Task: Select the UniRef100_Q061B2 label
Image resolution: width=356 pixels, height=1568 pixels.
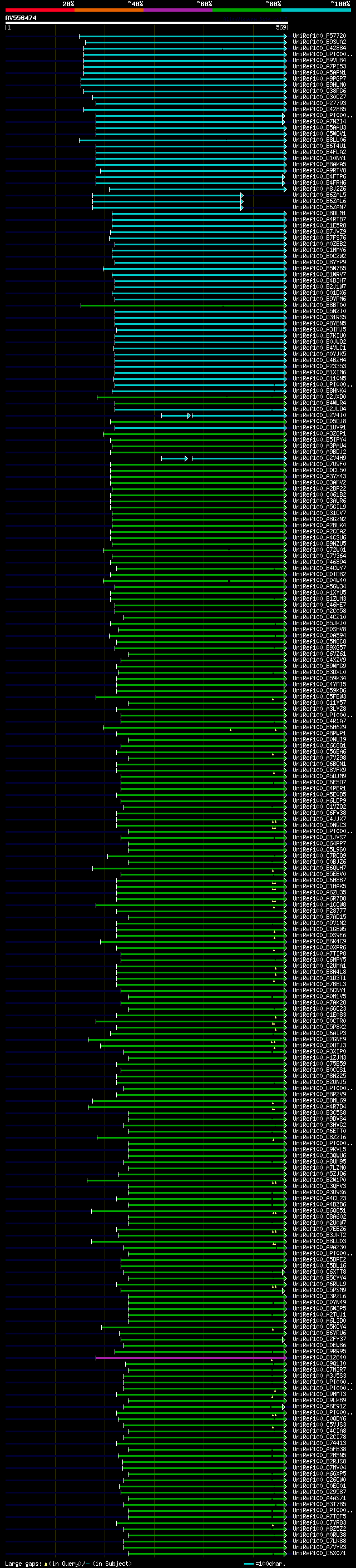Action: click(319, 495)
